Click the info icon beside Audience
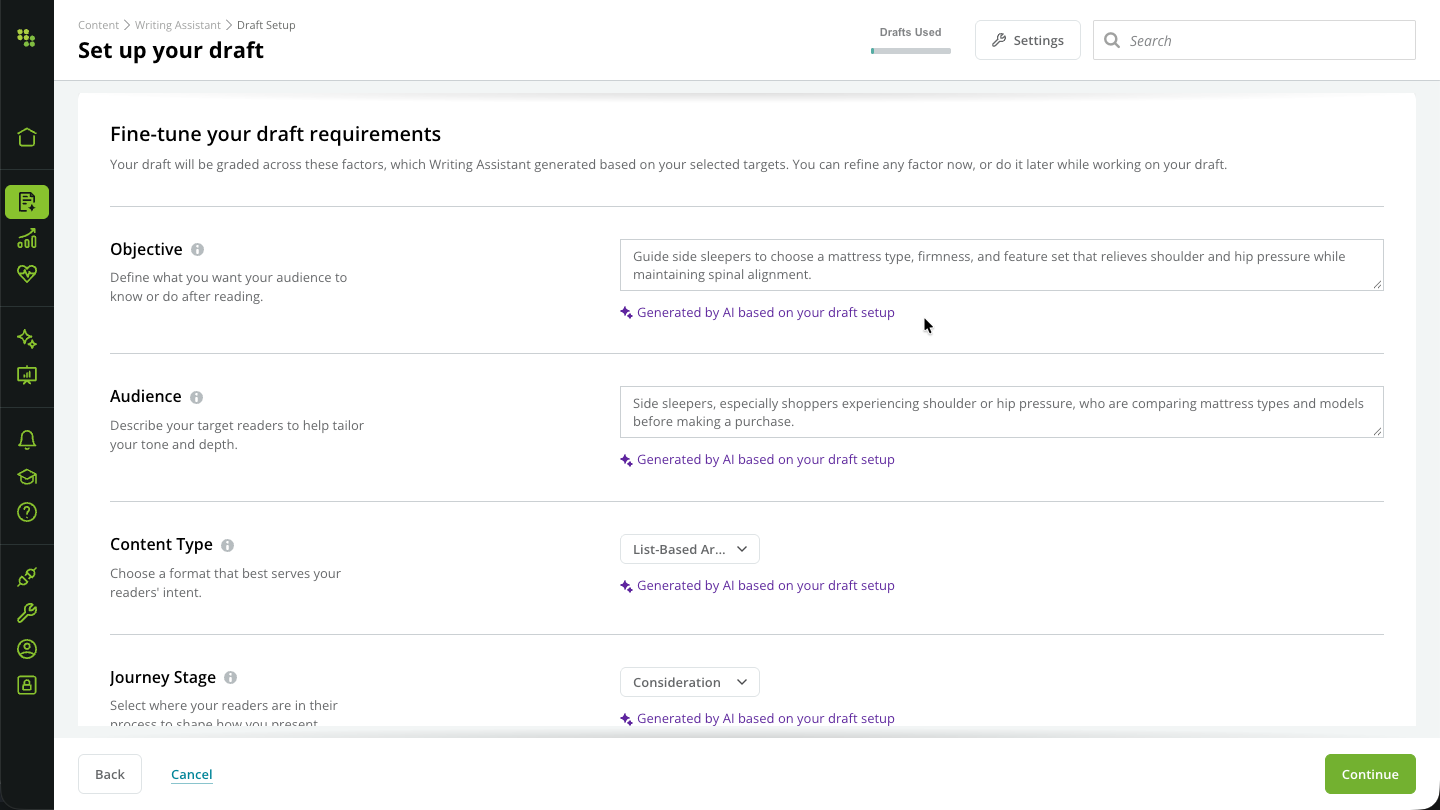Screen dimensions: 1440x810 (196, 397)
